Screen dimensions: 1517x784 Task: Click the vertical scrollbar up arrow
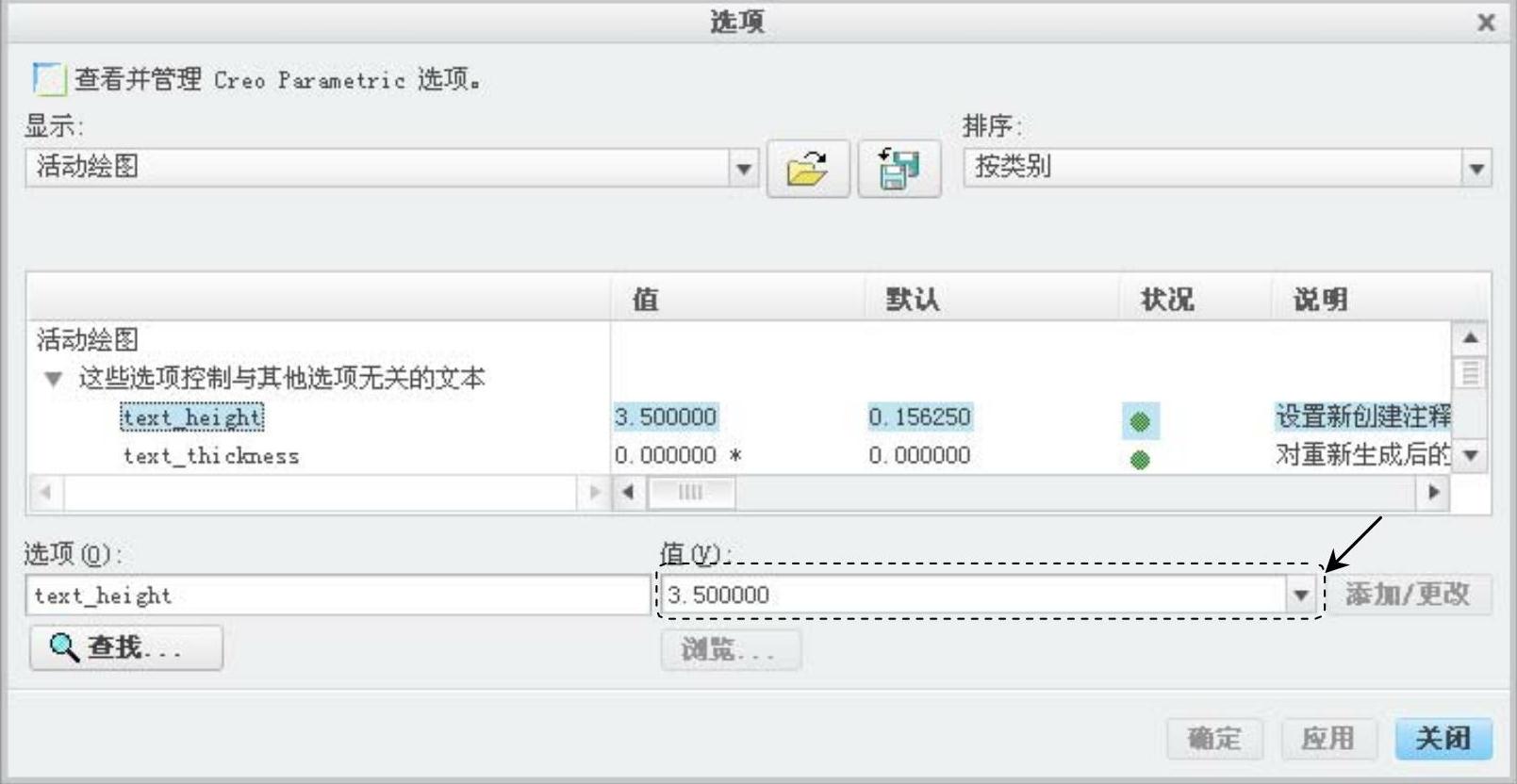click(x=1470, y=337)
